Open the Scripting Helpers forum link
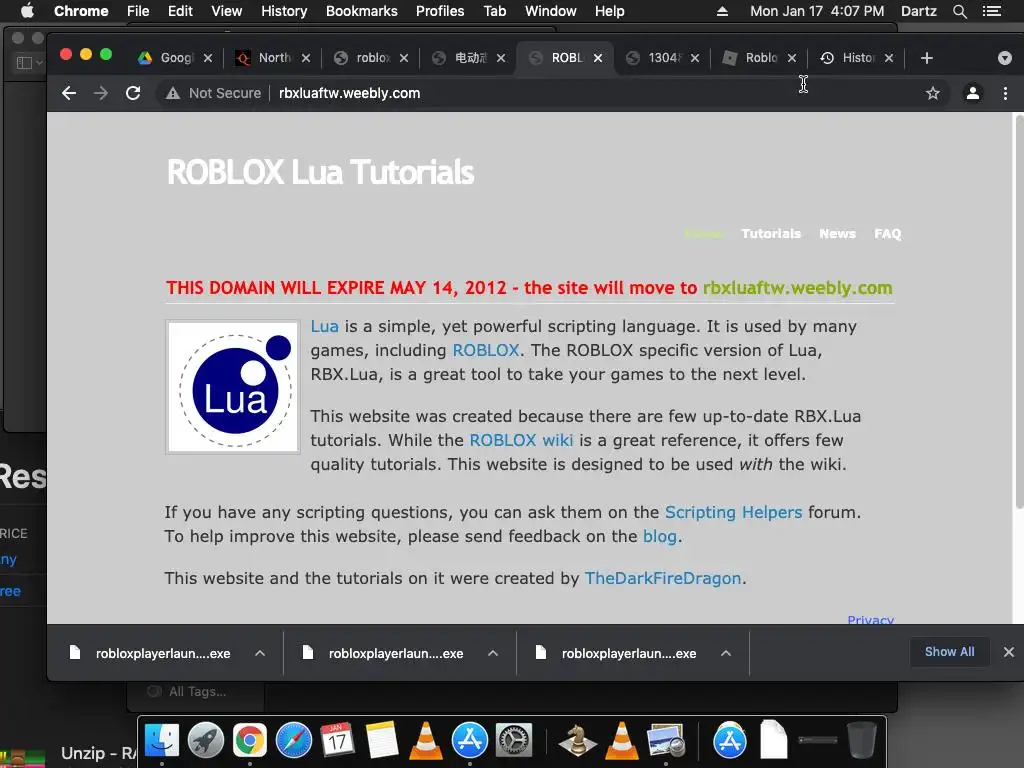This screenshot has height=768, width=1024. point(733,512)
